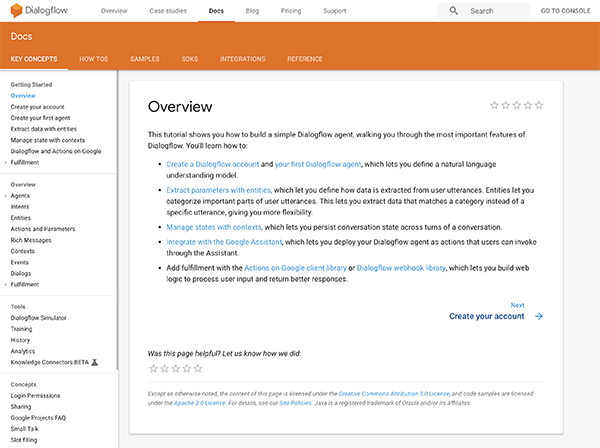Image resolution: width=600 pixels, height=448 pixels.
Task: Open Actions and Parameters in sidebar
Action: [43, 229]
